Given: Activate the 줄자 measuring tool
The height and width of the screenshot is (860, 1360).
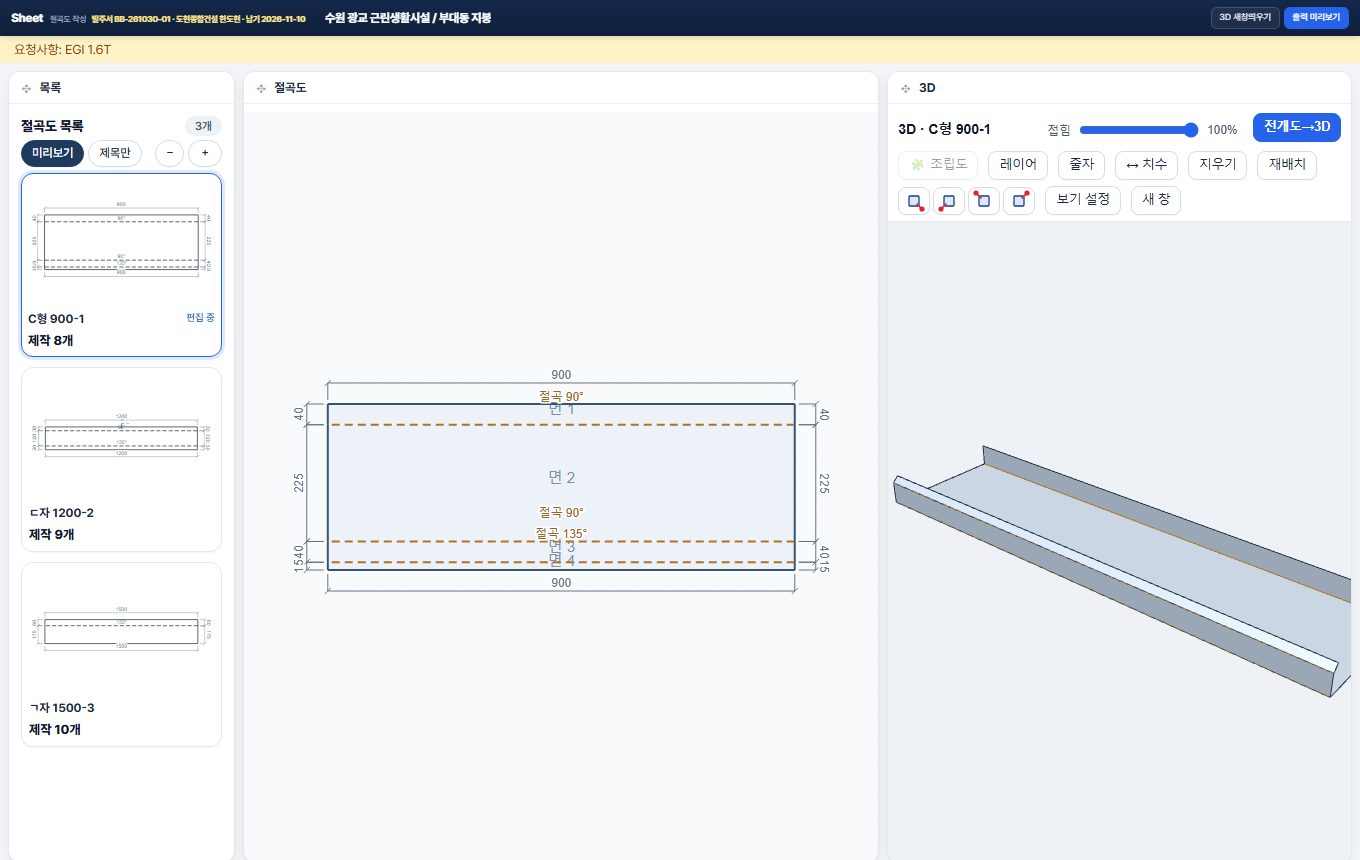Looking at the screenshot, I should (x=1081, y=165).
